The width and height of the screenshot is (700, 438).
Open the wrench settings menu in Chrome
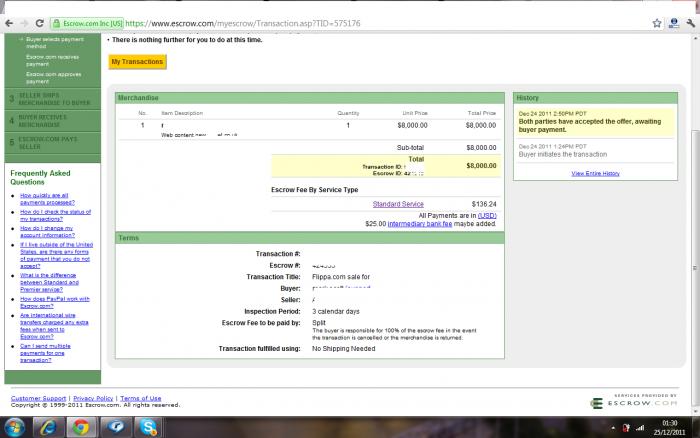[x=691, y=23]
